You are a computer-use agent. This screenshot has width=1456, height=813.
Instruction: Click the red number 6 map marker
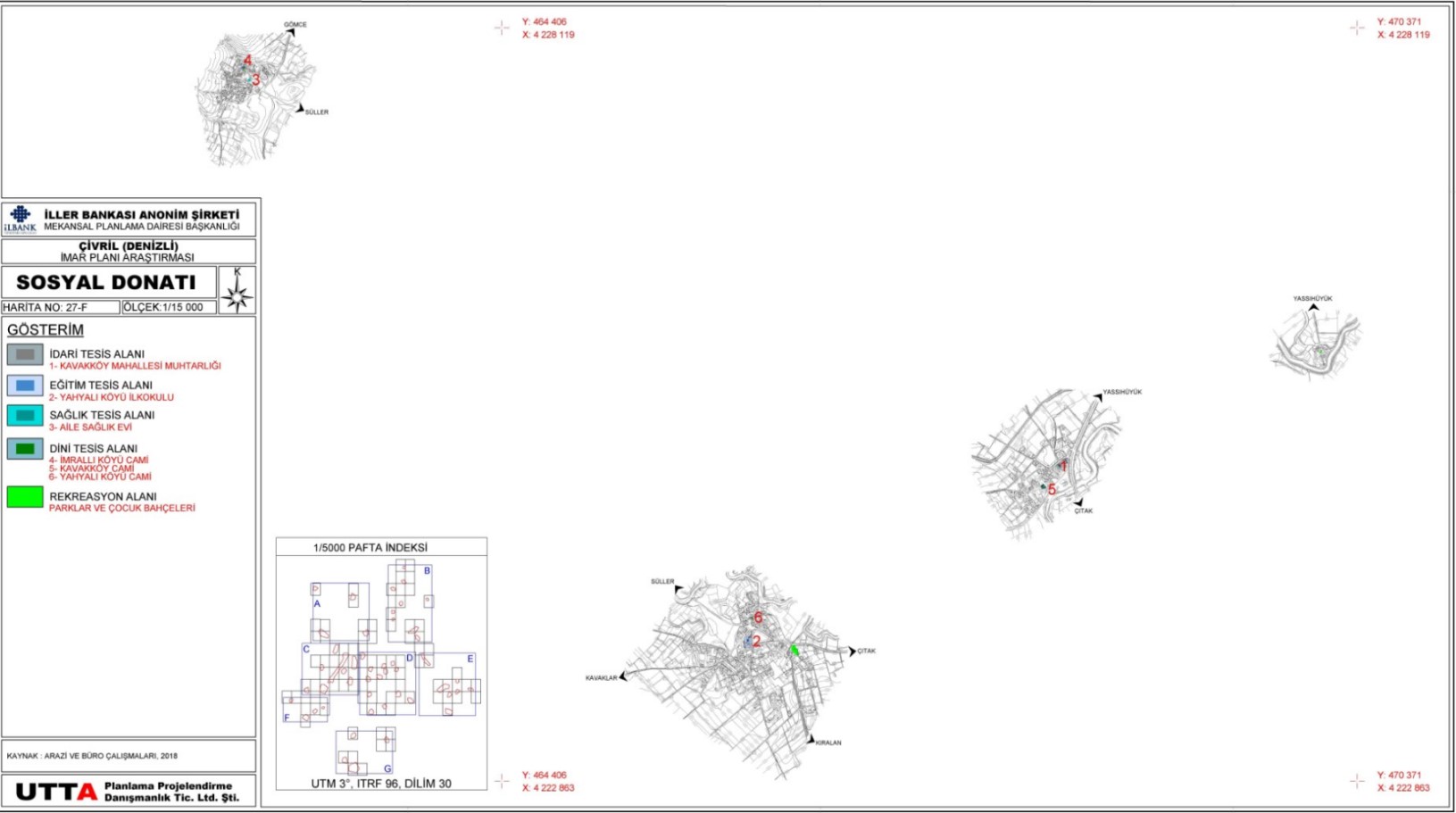point(758,618)
